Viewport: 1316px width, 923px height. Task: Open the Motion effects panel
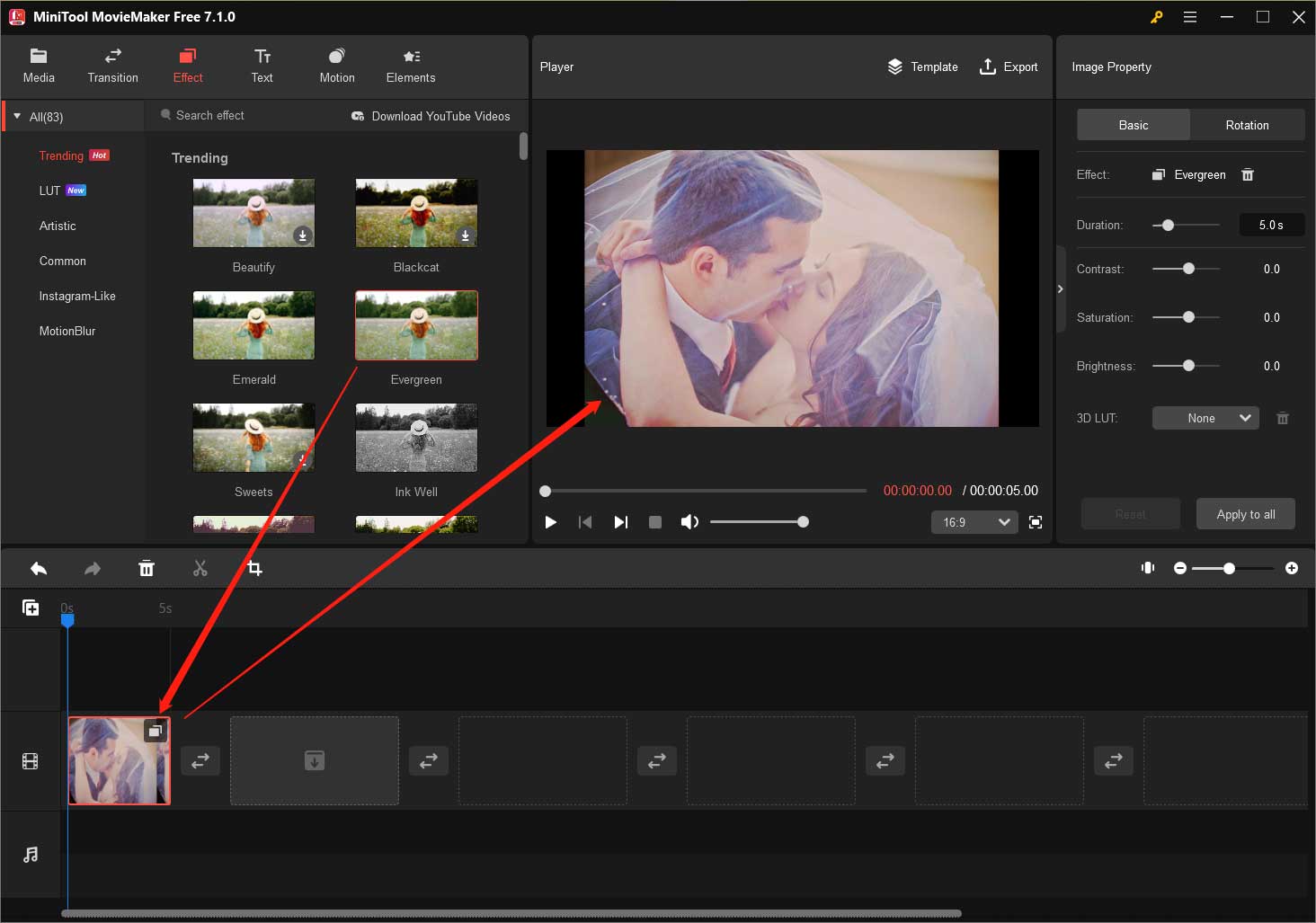tap(336, 66)
